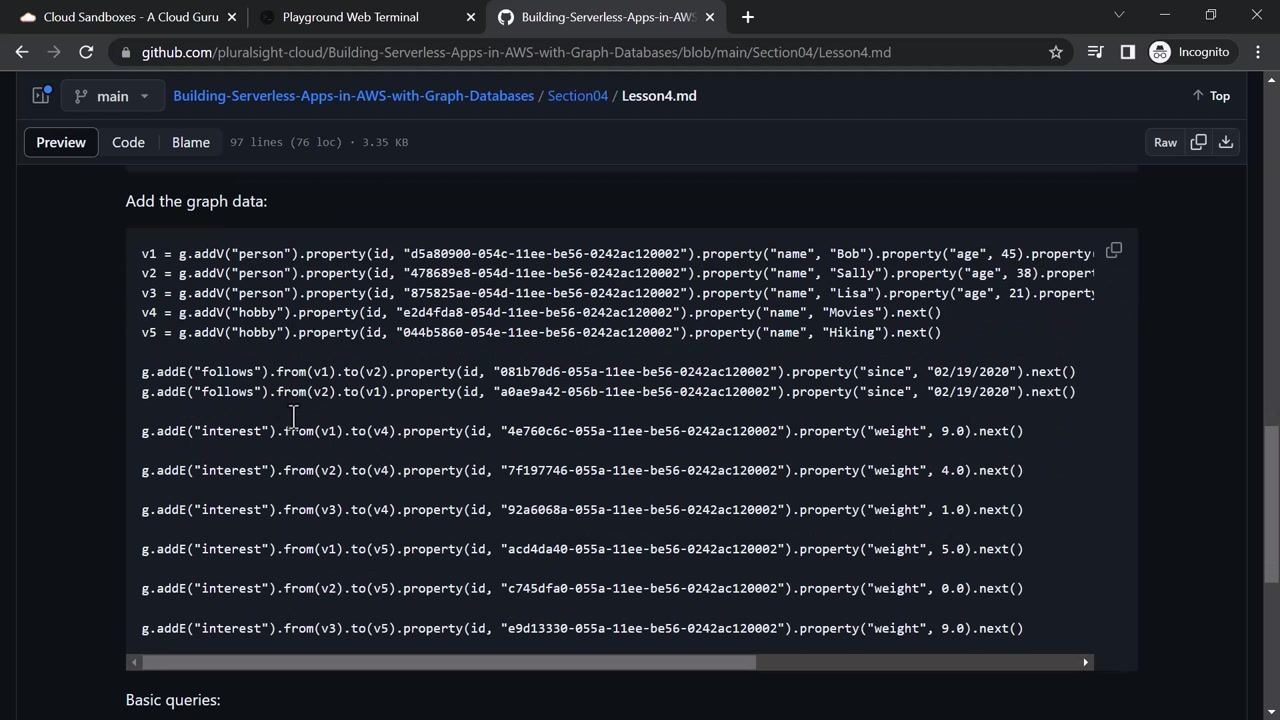Switch to Playground Web Terminal tab

pos(350,17)
